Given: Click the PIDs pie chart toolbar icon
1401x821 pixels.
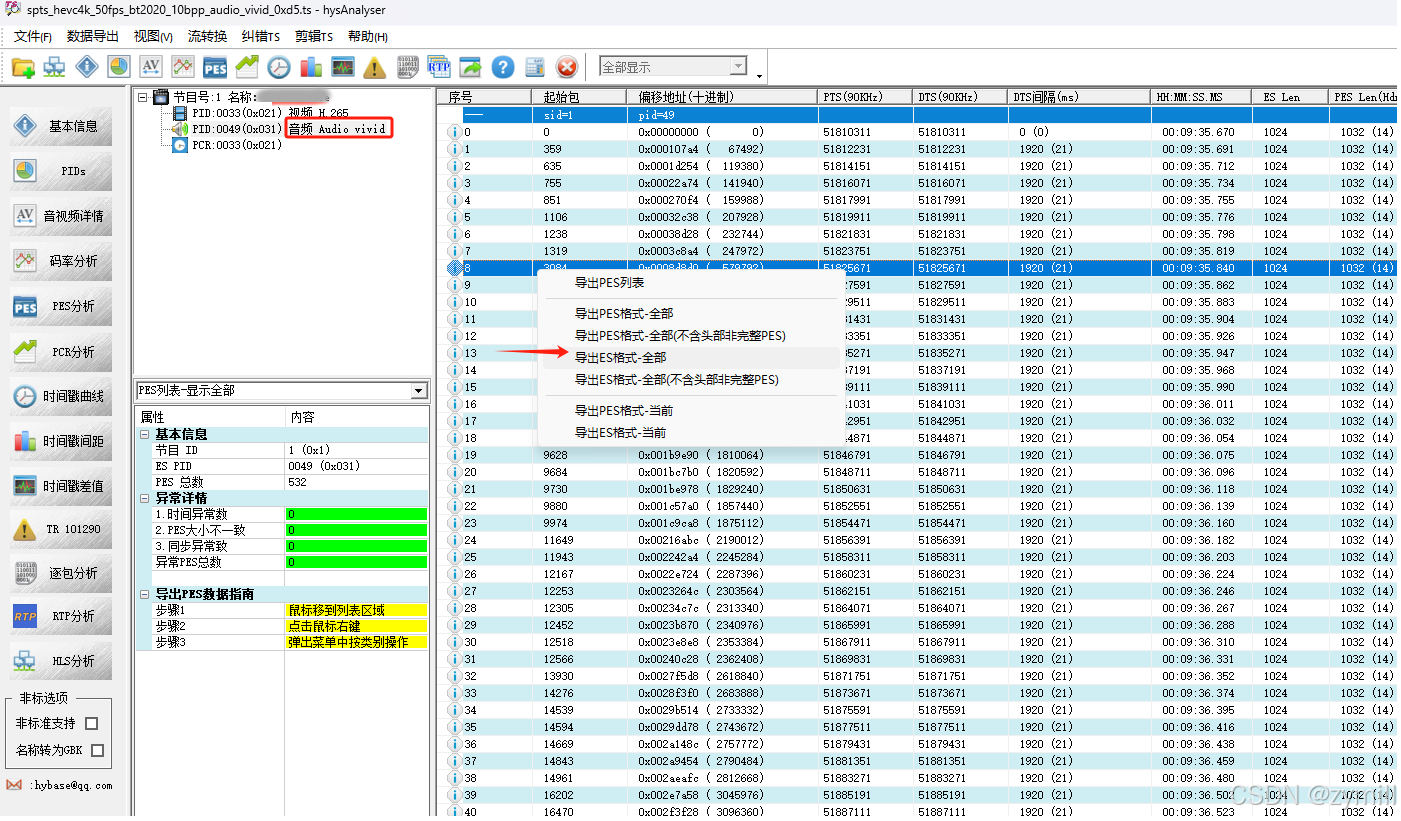Looking at the screenshot, I should tap(119, 67).
